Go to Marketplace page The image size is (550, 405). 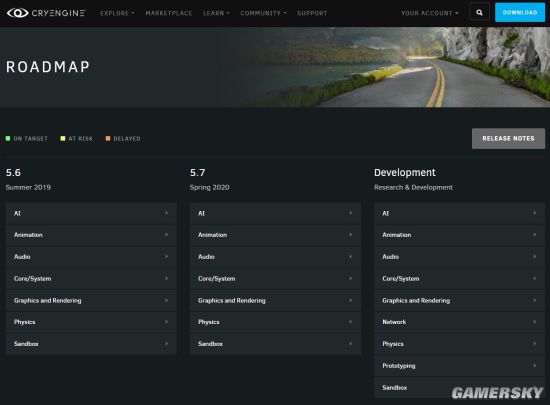pos(169,13)
